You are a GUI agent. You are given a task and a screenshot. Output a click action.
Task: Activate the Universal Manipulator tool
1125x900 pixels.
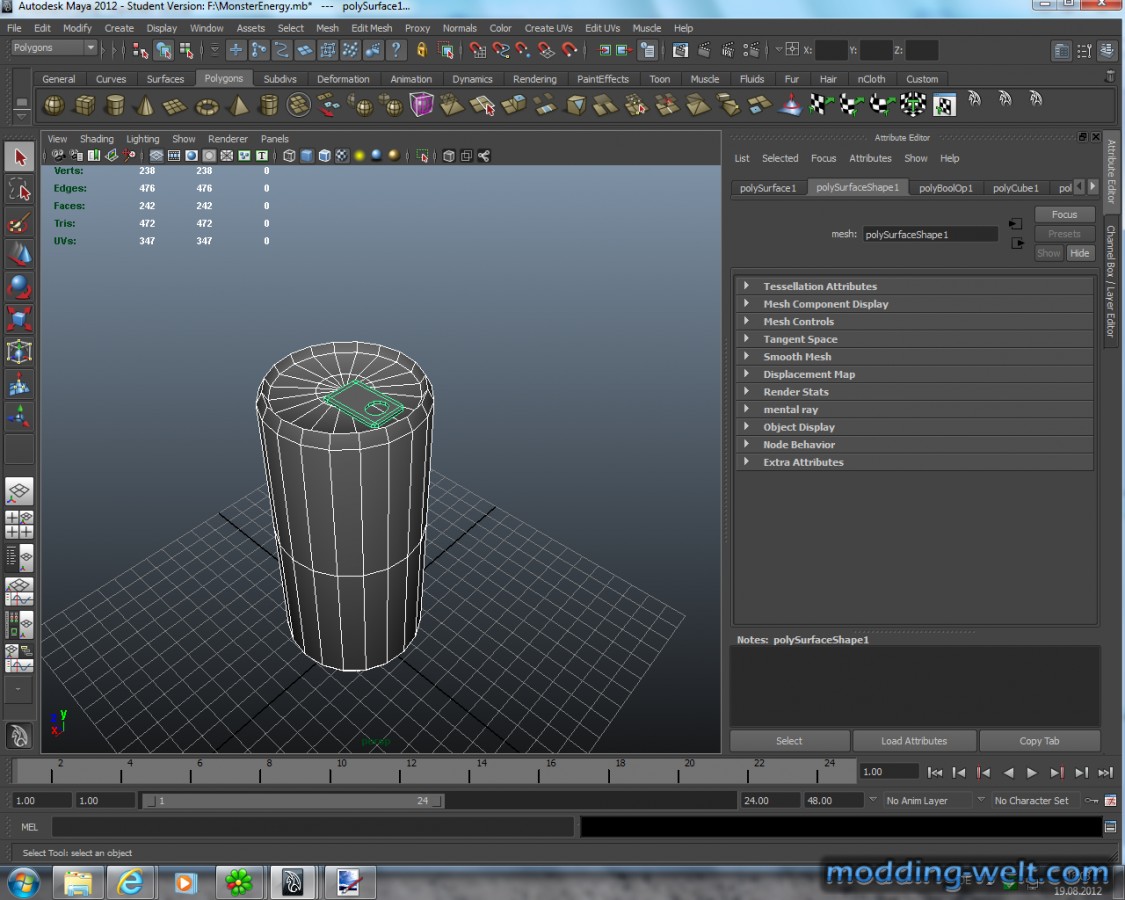click(x=19, y=352)
